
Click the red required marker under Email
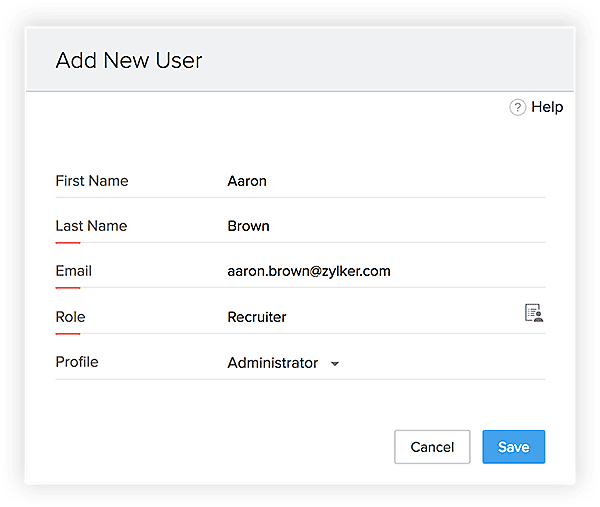pos(68,288)
